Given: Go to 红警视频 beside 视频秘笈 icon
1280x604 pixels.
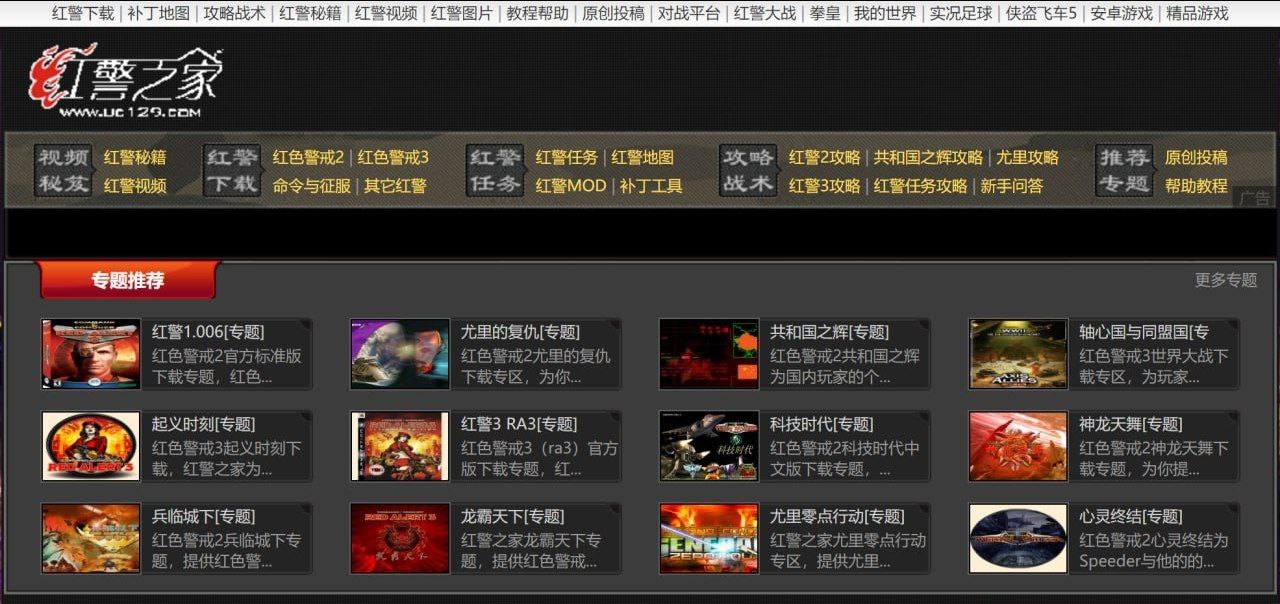Looking at the screenshot, I should point(135,185).
